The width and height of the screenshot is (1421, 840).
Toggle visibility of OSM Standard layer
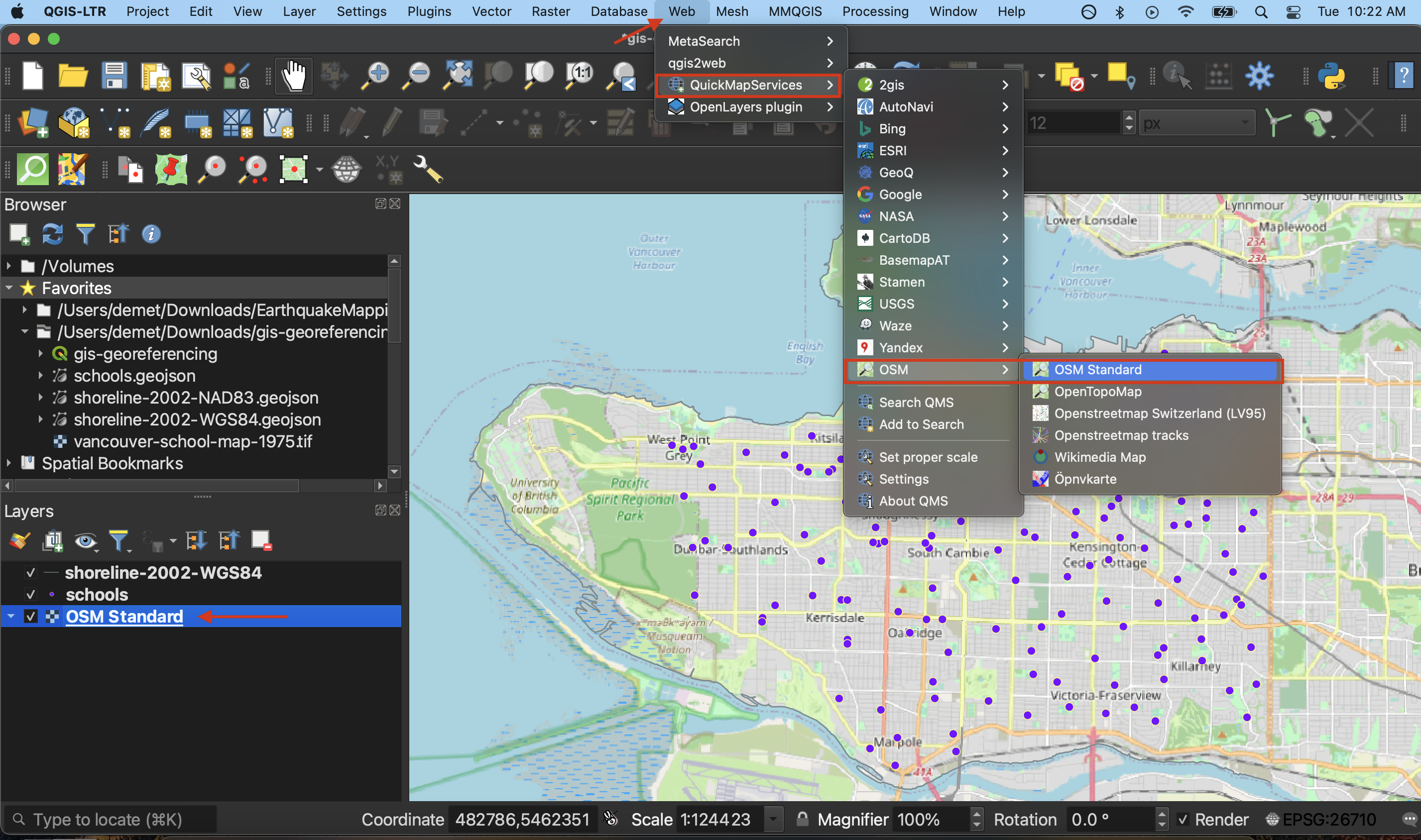pyautogui.click(x=30, y=617)
